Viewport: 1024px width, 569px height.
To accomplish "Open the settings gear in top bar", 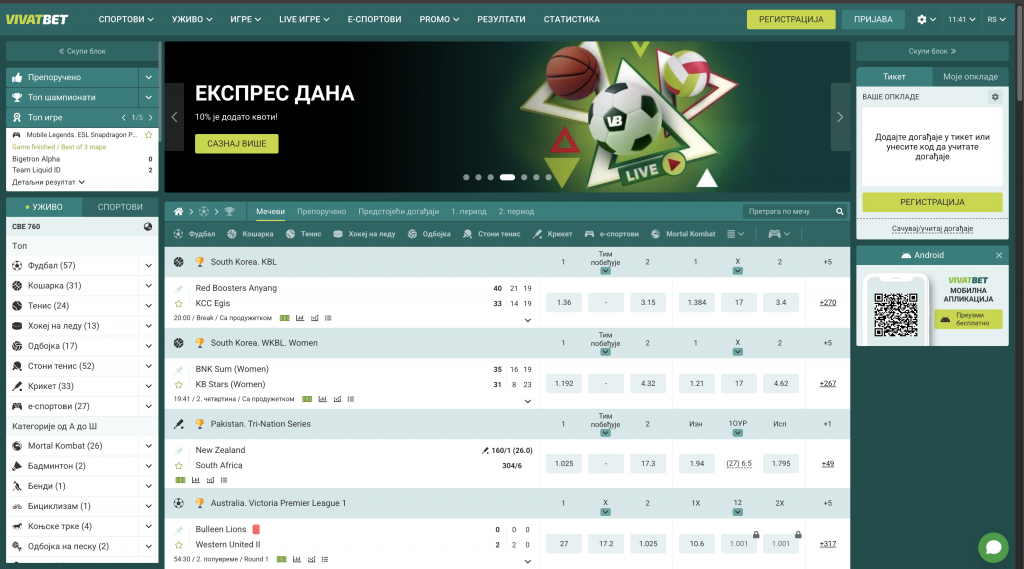I will pos(921,20).
